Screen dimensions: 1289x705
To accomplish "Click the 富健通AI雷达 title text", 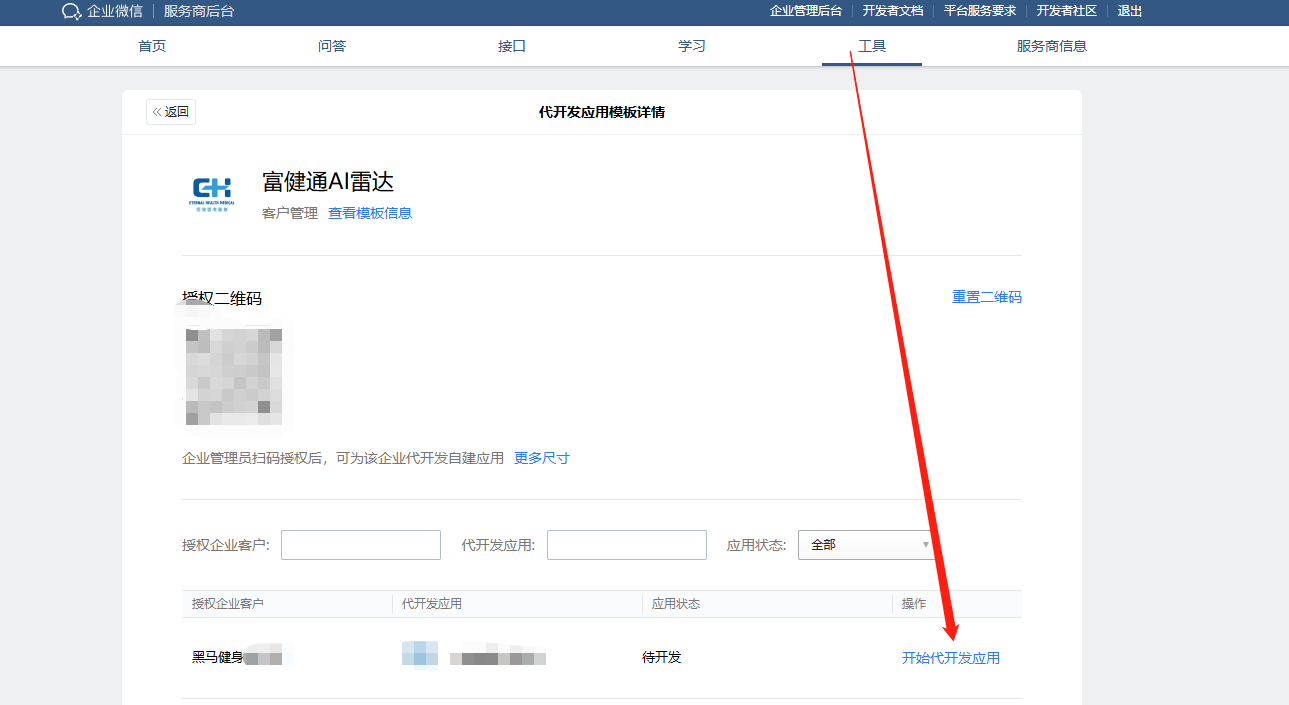I will pyautogui.click(x=328, y=182).
